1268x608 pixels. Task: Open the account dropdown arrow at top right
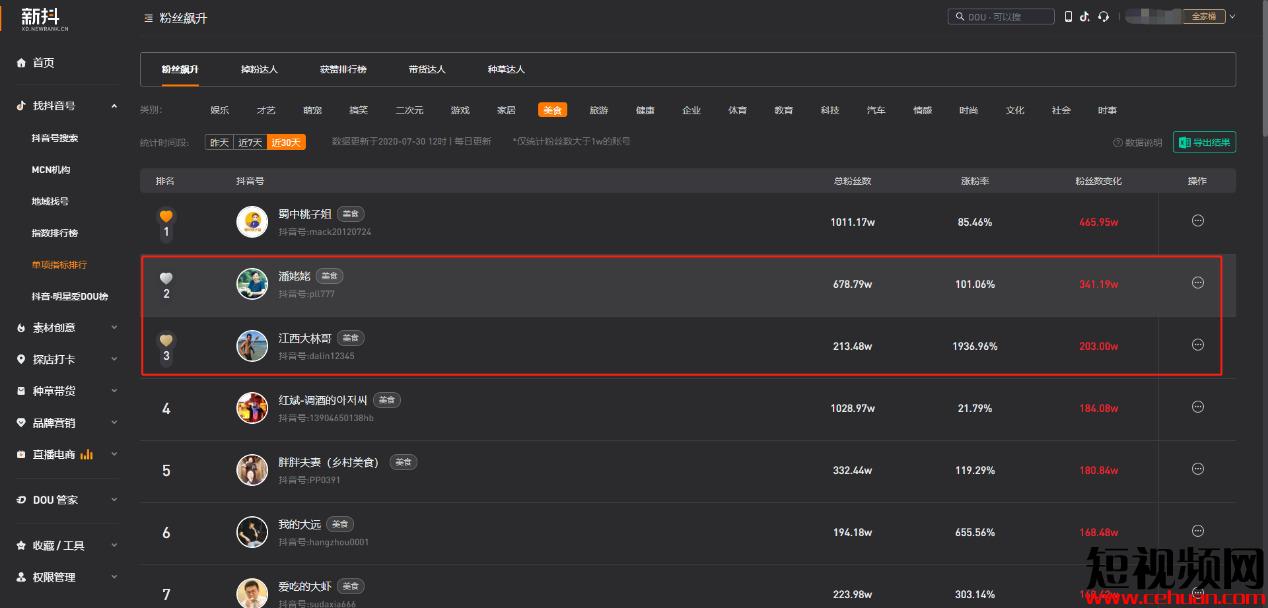click(1232, 17)
